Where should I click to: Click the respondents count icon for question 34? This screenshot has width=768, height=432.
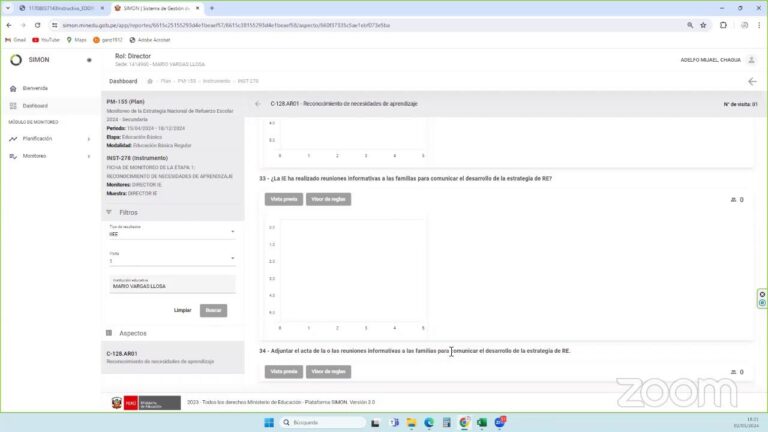tap(733, 372)
